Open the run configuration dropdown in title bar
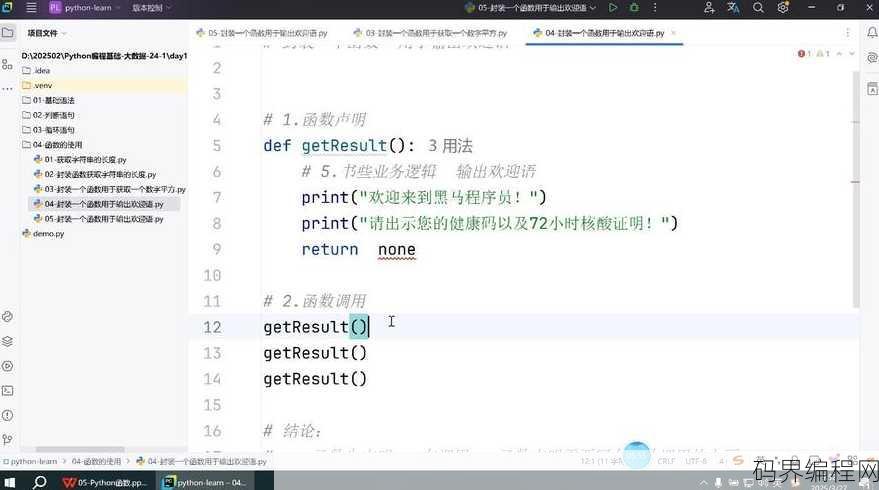 [x=530, y=8]
